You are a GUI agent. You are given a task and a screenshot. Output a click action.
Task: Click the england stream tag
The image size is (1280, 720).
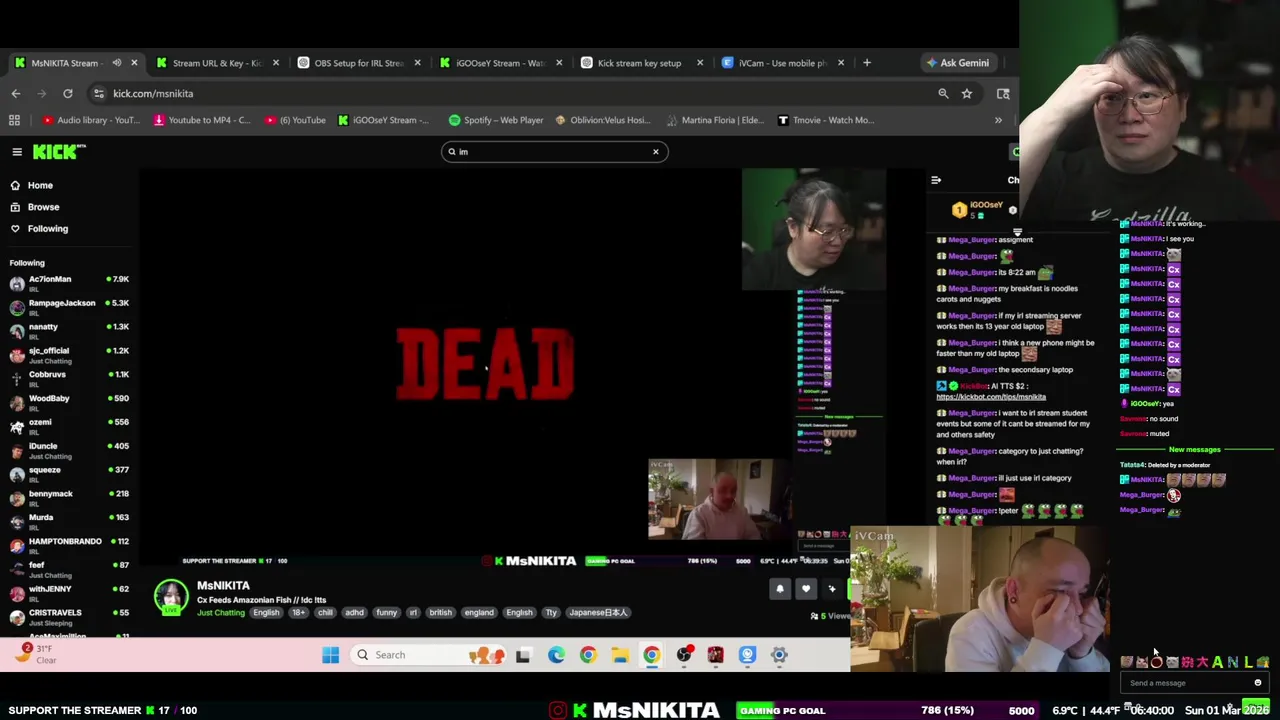pyautogui.click(x=479, y=612)
